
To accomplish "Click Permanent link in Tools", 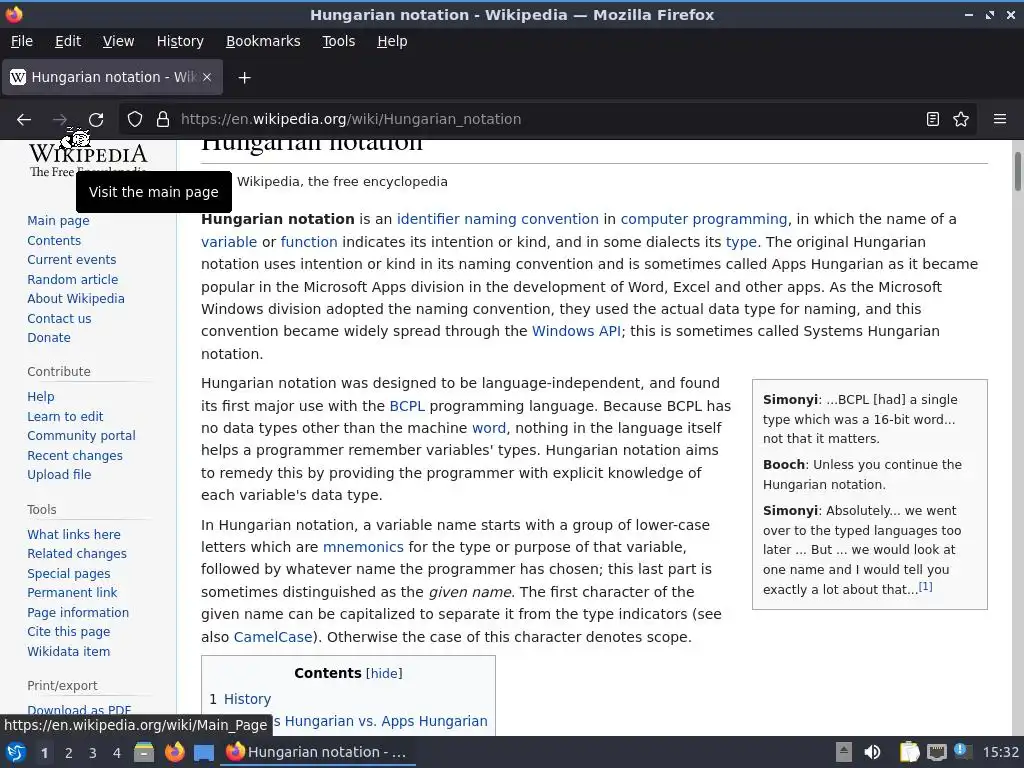I will pos(72,592).
